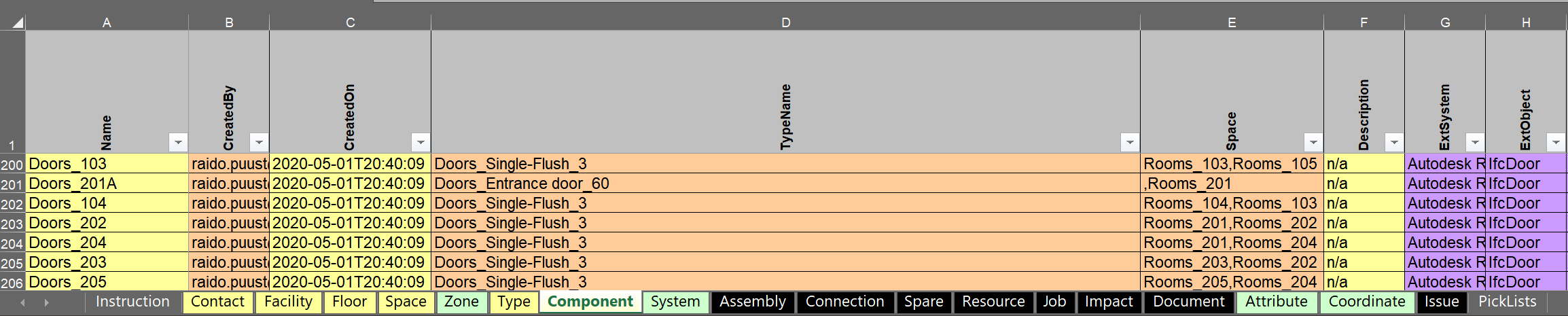Switch to the Contact sheet tab
This screenshot has height=316, width=1568.
click(217, 302)
